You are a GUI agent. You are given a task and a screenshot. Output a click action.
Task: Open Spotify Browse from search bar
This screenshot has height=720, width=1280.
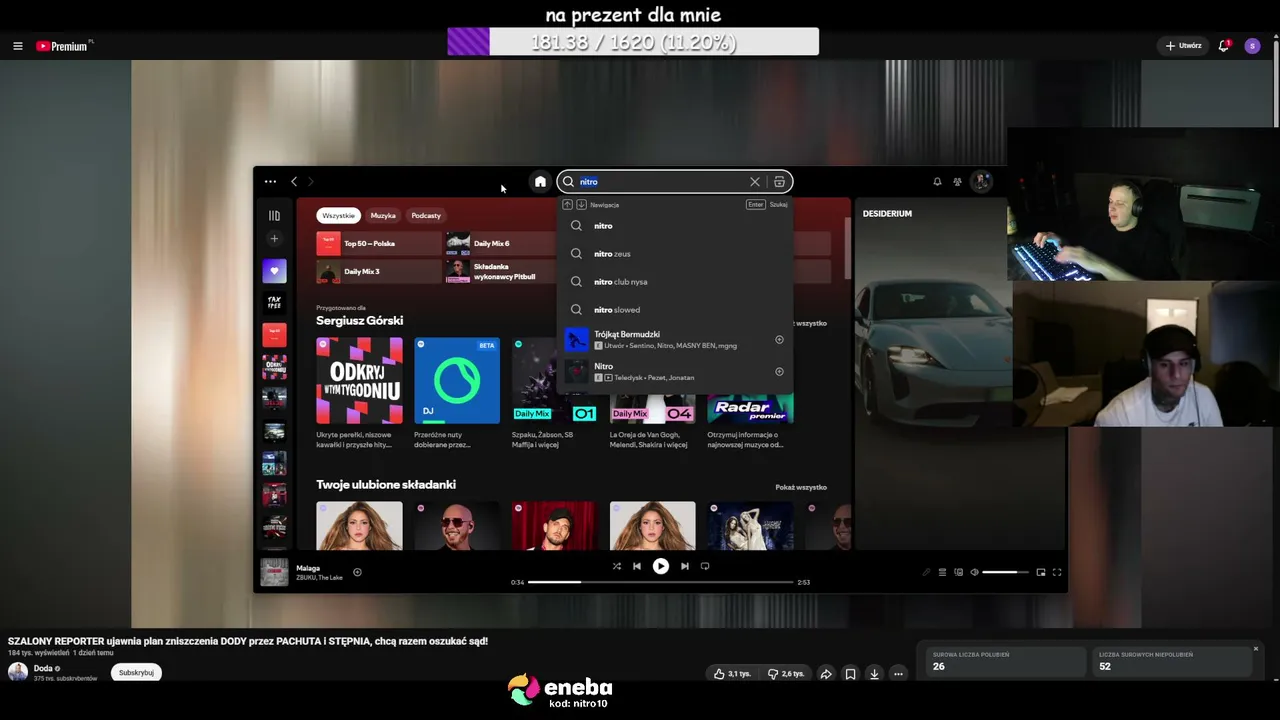coord(780,182)
